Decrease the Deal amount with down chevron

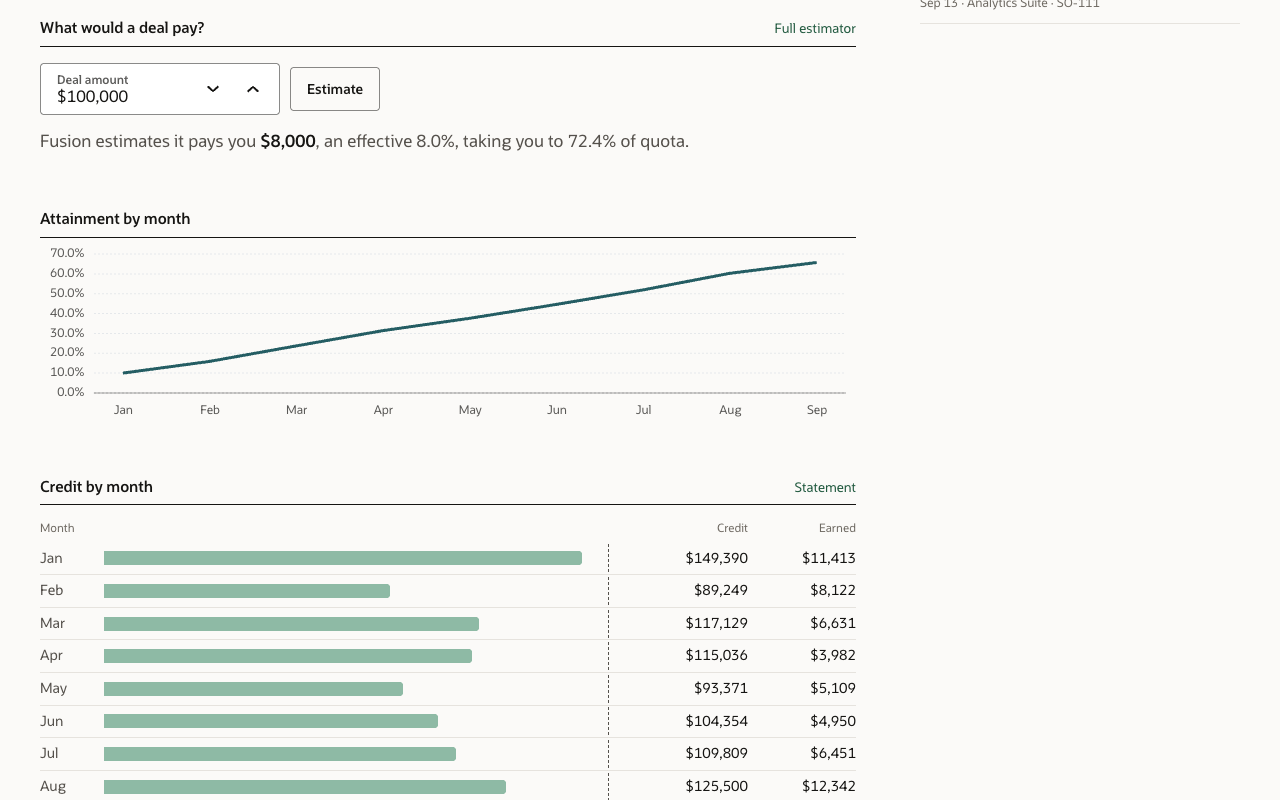click(213, 89)
